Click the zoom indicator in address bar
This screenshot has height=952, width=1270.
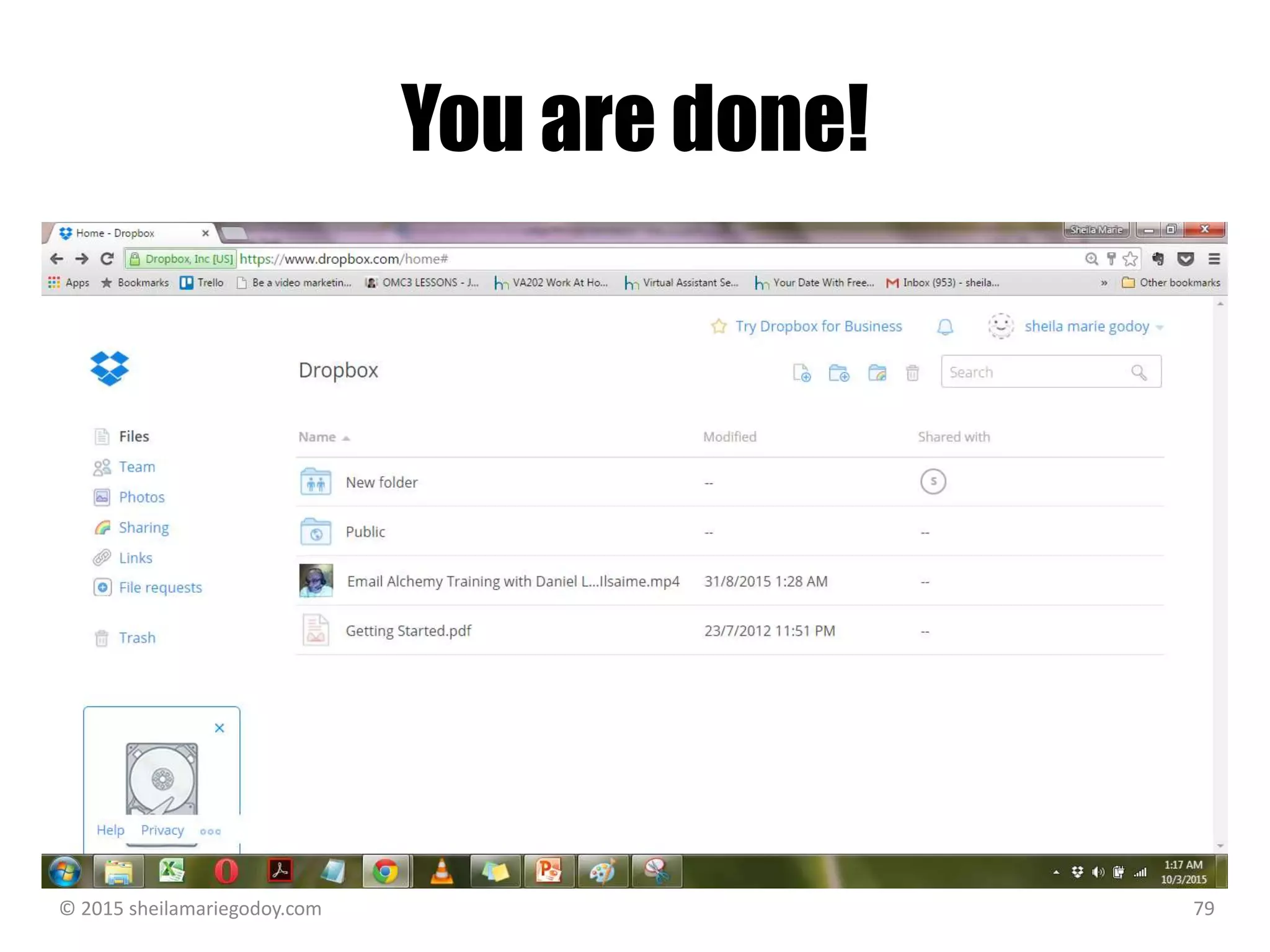(1091, 258)
